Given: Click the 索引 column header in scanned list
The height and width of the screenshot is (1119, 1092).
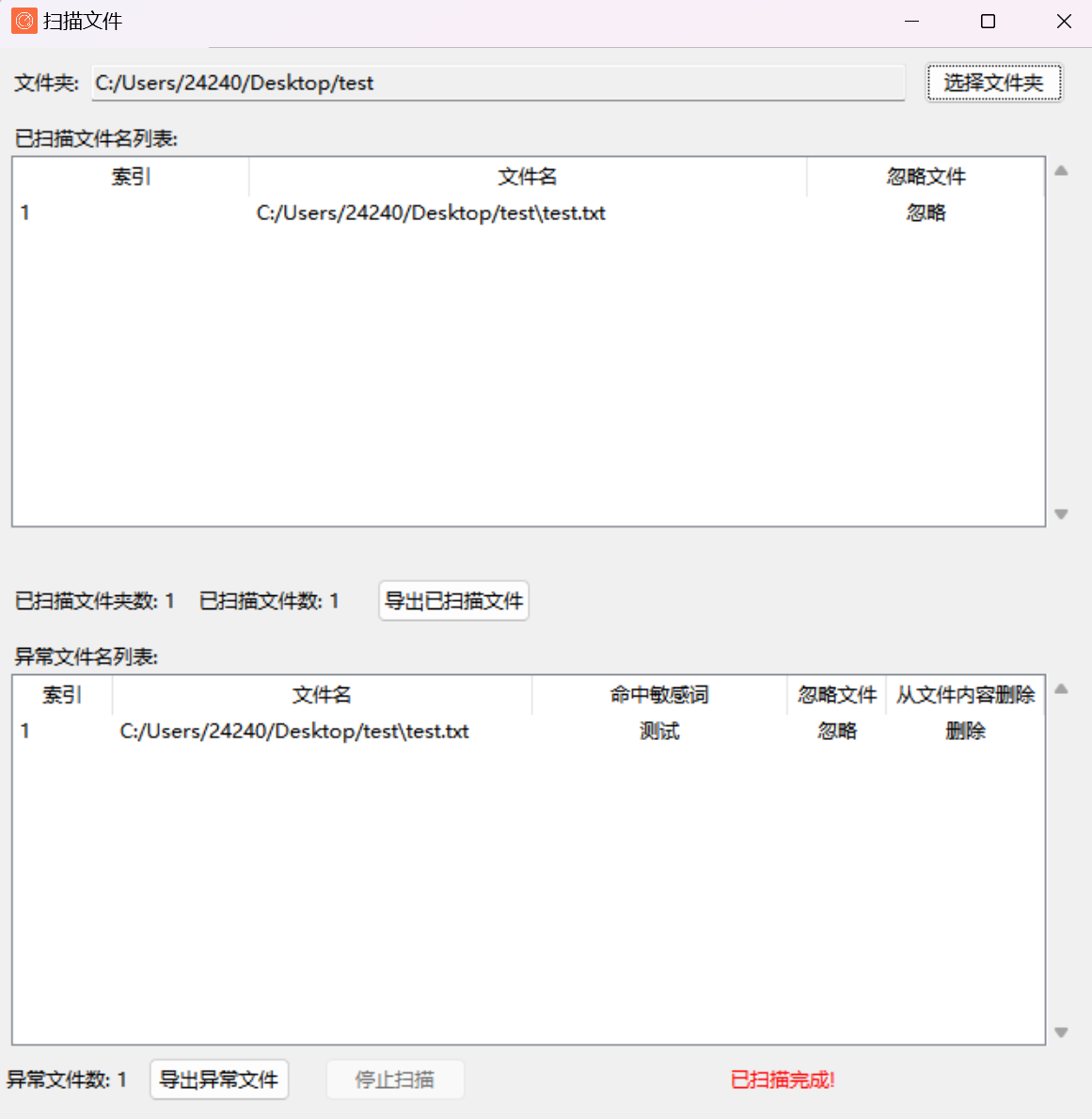Looking at the screenshot, I should click(x=129, y=176).
